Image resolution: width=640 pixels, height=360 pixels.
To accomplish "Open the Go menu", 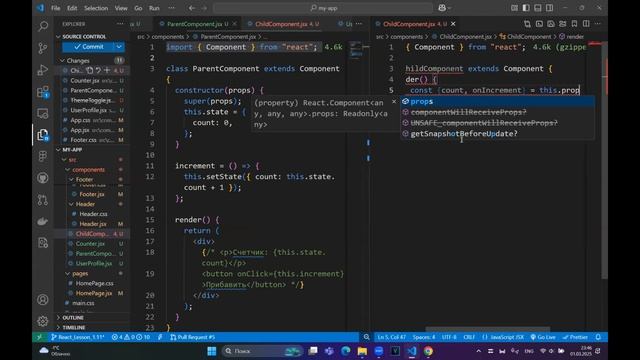I will tap(138, 8).
